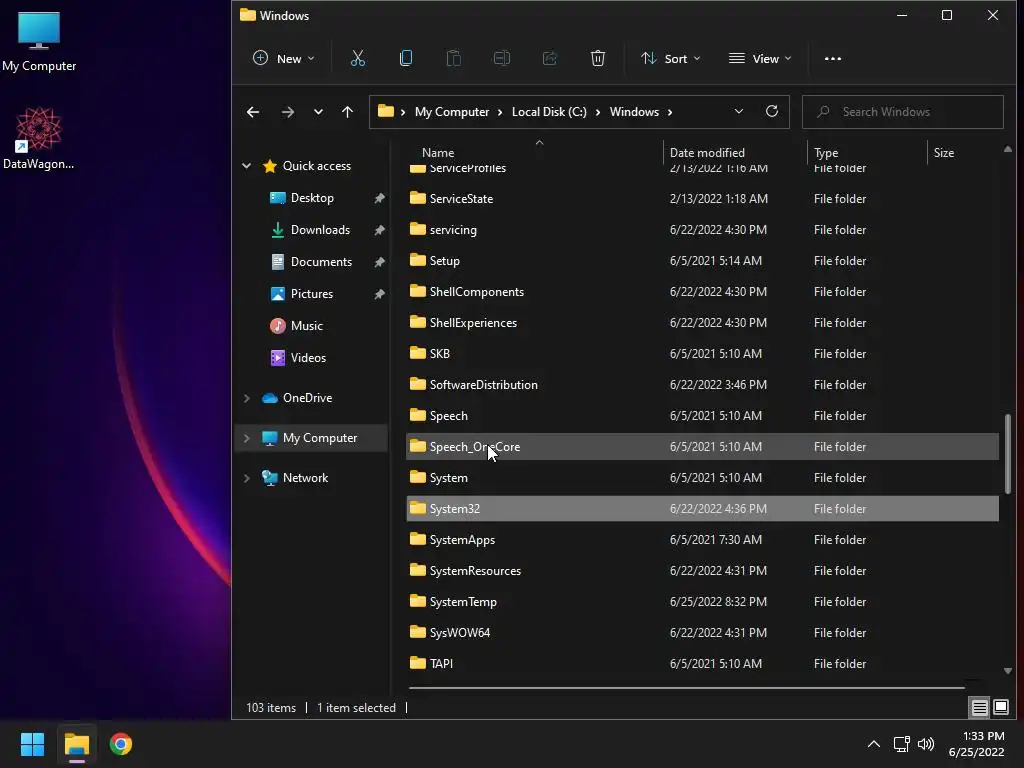Image resolution: width=1024 pixels, height=768 pixels.
Task: Click My Computer breadcrumb
Action: point(452,112)
